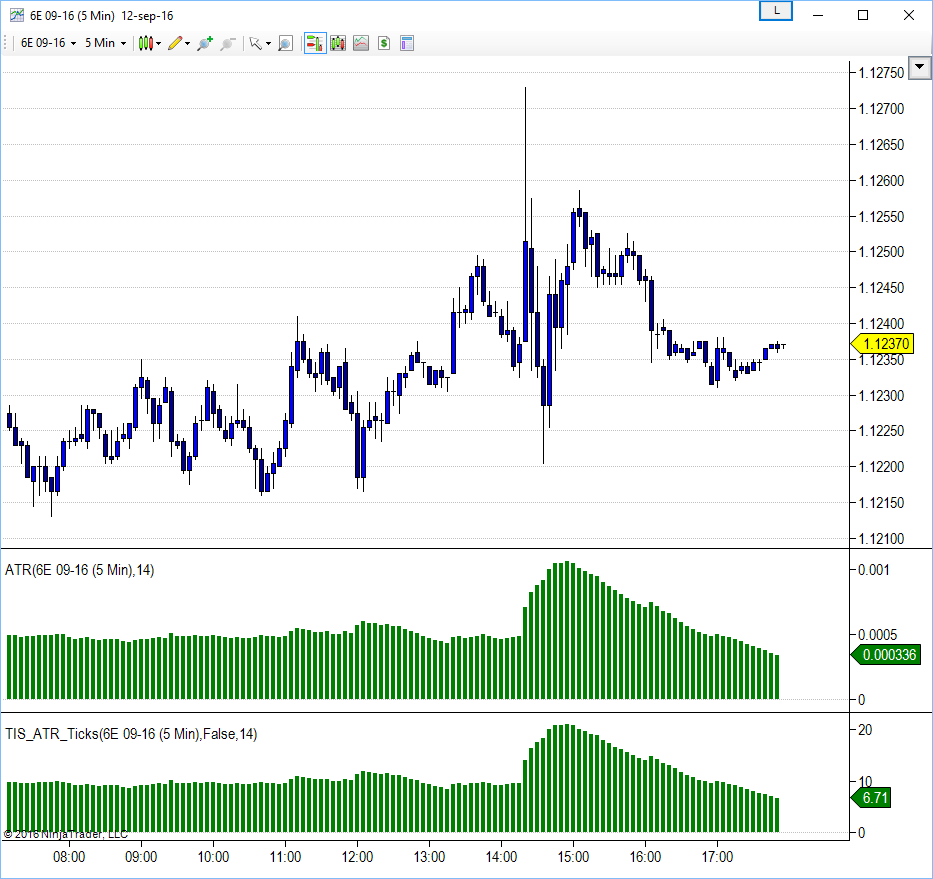Click the black arrow button atop the price axis
933x879 pixels.
(919, 70)
